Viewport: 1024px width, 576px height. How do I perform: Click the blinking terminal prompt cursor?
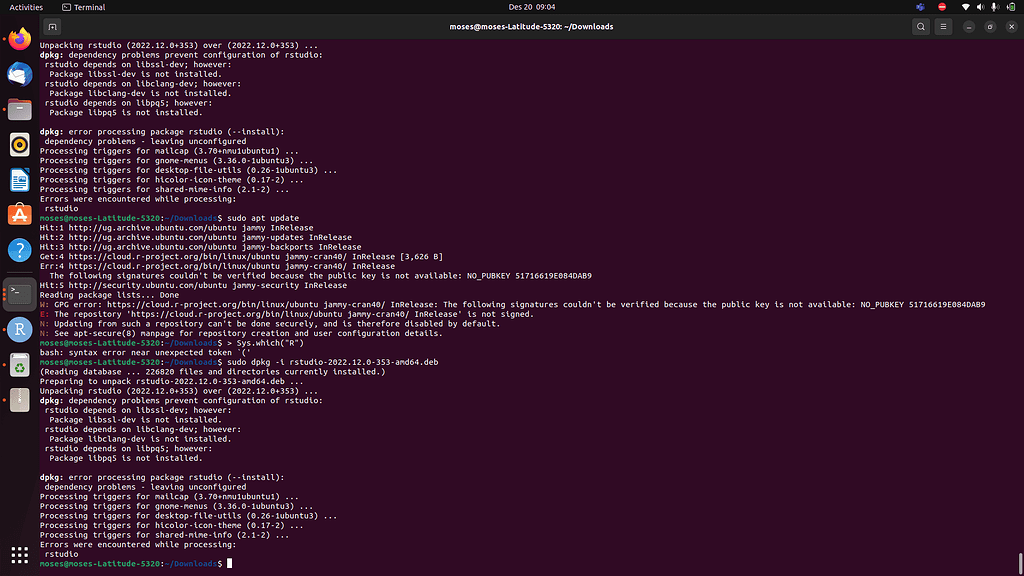pos(231,563)
